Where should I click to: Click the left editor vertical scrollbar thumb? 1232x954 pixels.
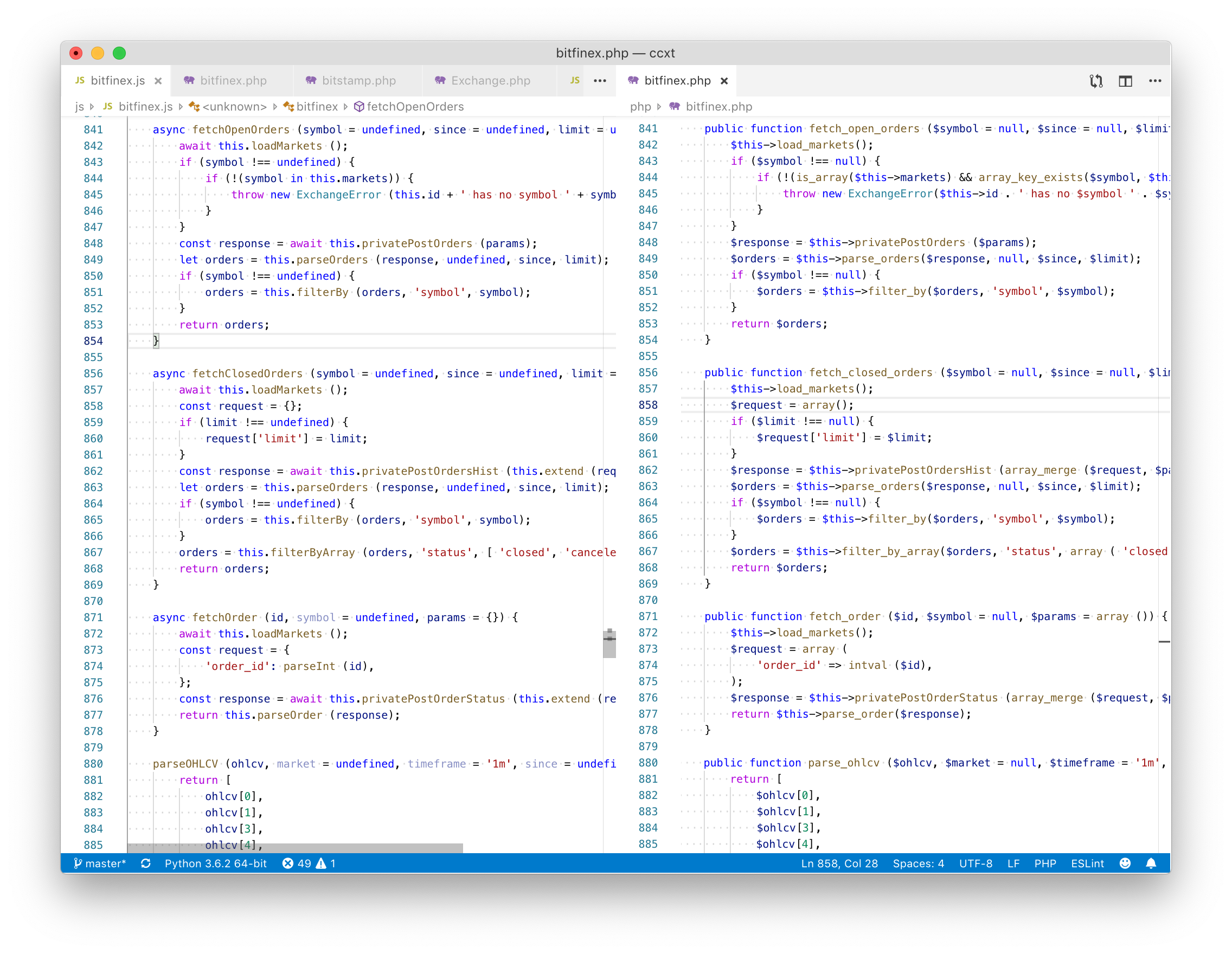click(x=609, y=644)
